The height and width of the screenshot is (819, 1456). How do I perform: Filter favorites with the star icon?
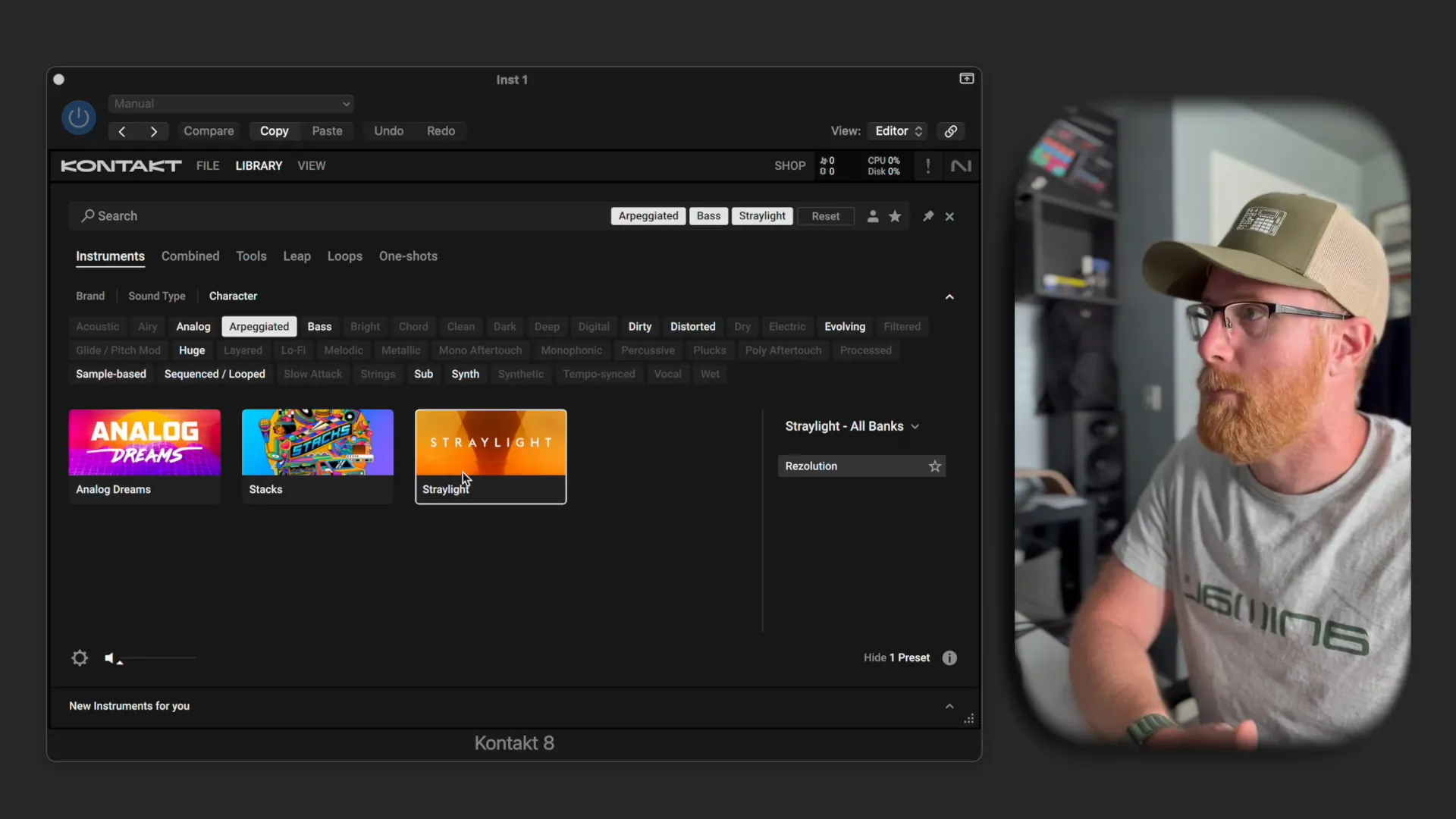click(895, 216)
